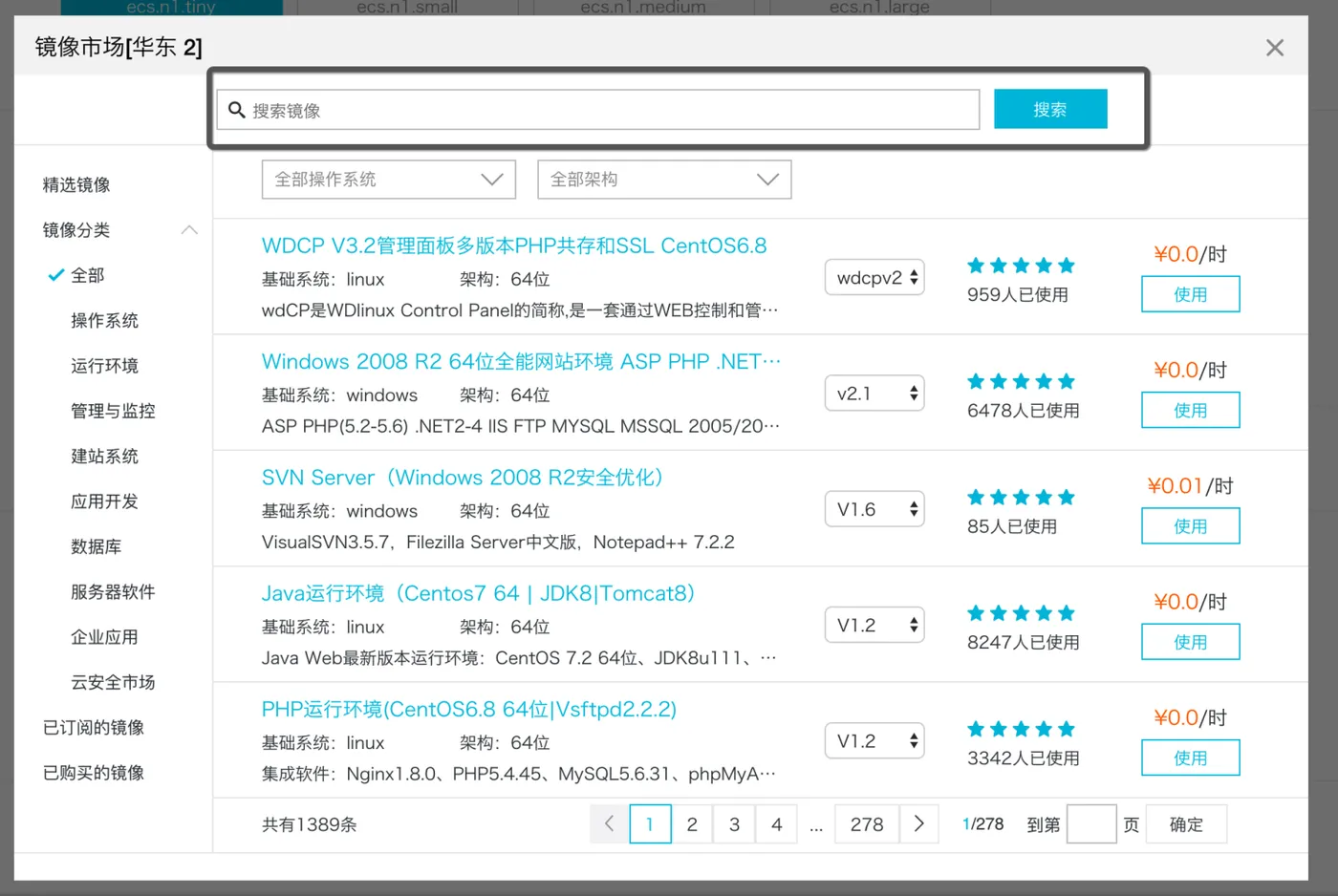1338x896 pixels.
Task: Click the 确定 page jump button
Action: (1186, 823)
